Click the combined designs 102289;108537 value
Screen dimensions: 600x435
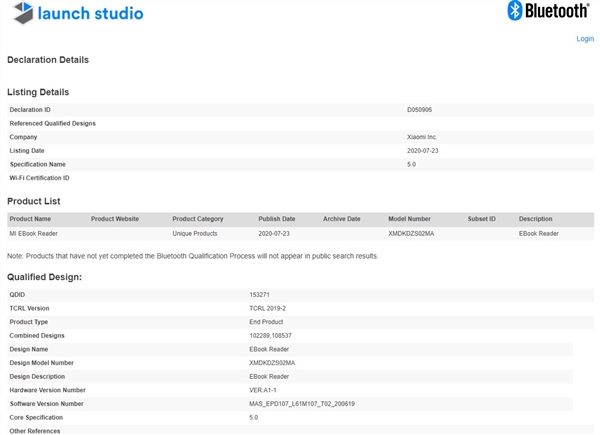pyautogui.click(x=270, y=336)
